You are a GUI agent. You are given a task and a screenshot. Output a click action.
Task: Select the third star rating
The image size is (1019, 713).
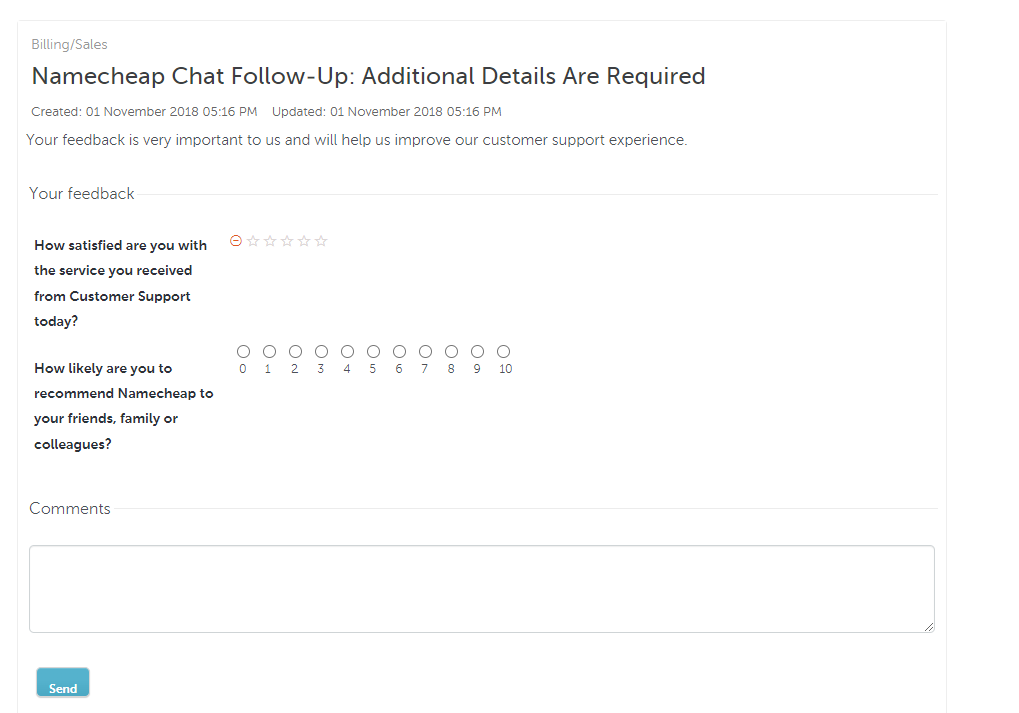[x=287, y=241]
